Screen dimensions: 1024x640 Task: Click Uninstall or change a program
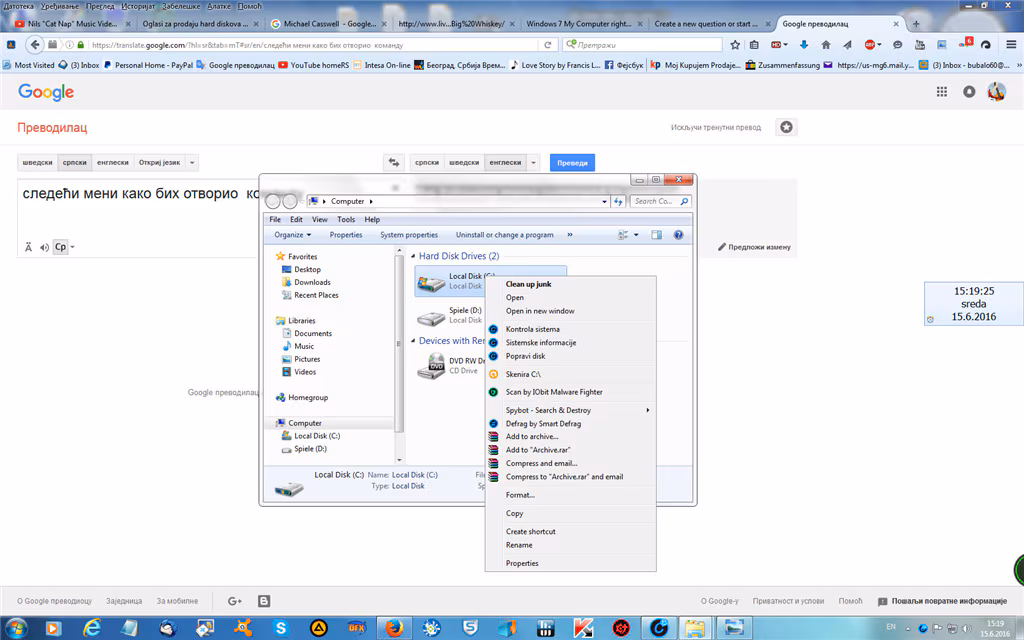pyautogui.click(x=504, y=235)
